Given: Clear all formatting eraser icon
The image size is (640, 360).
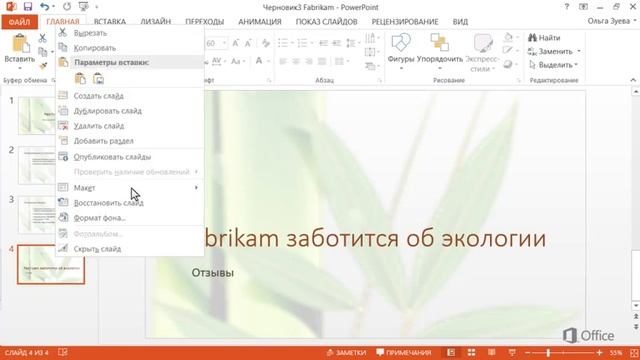Looking at the screenshot, I should (266, 43).
